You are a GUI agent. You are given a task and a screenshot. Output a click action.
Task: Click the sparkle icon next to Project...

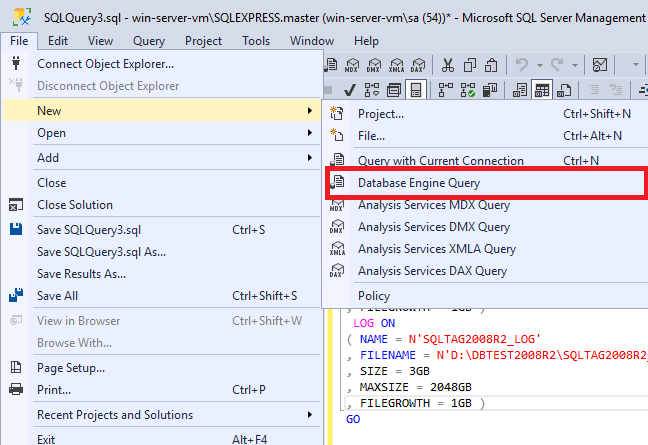[x=336, y=113]
